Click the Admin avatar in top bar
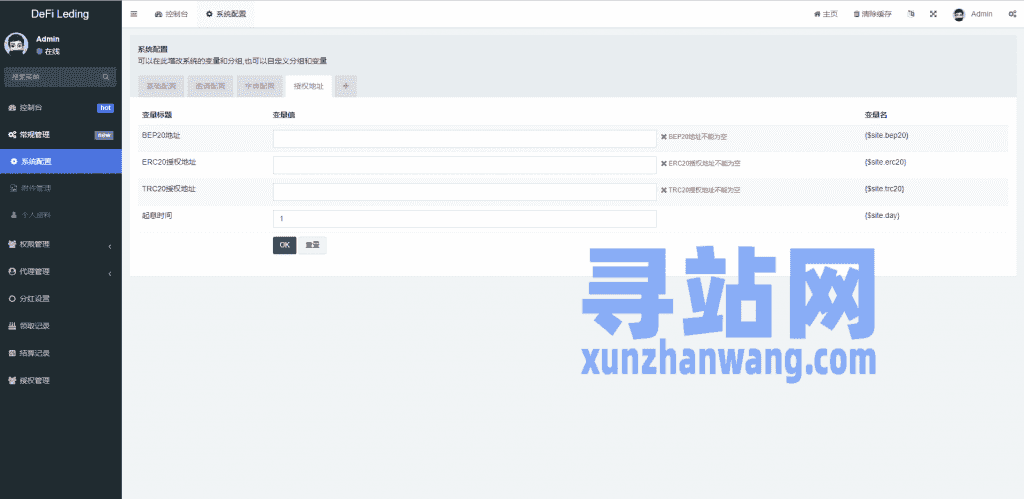Image resolution: width=1024 pixels, height=499 pixels. click(959, 14)
